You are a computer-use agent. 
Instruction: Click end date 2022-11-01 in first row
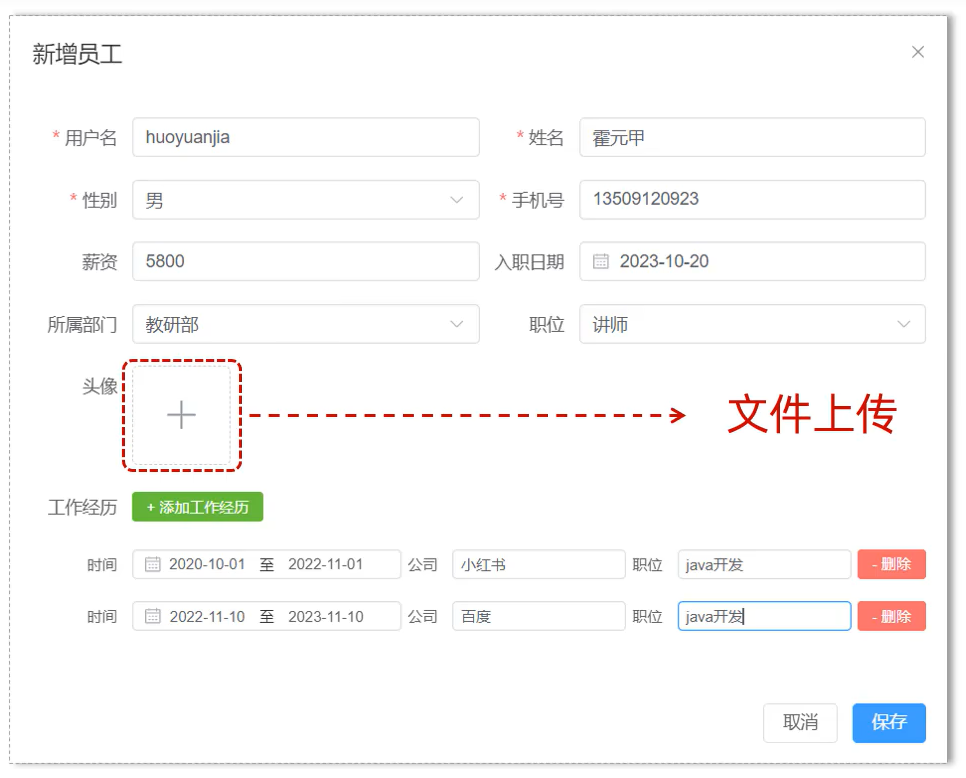[x=325, y=564]
